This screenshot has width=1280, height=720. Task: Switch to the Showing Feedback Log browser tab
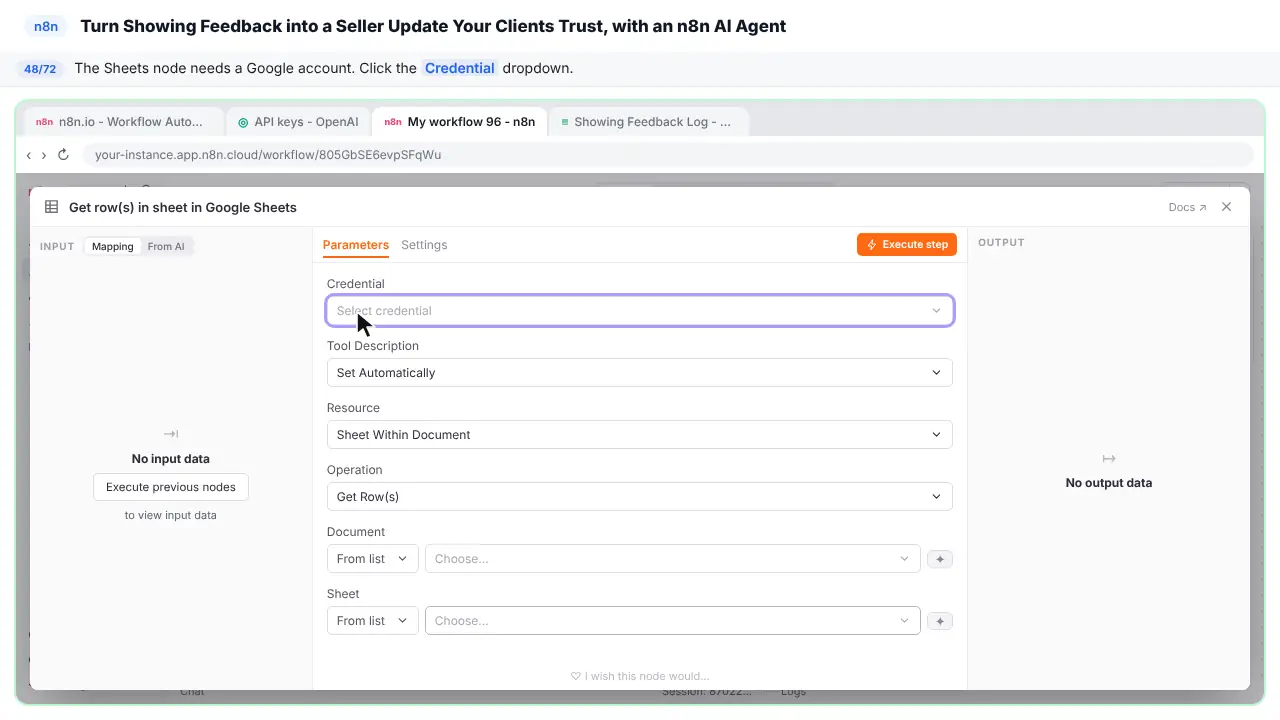pos(647,122)
